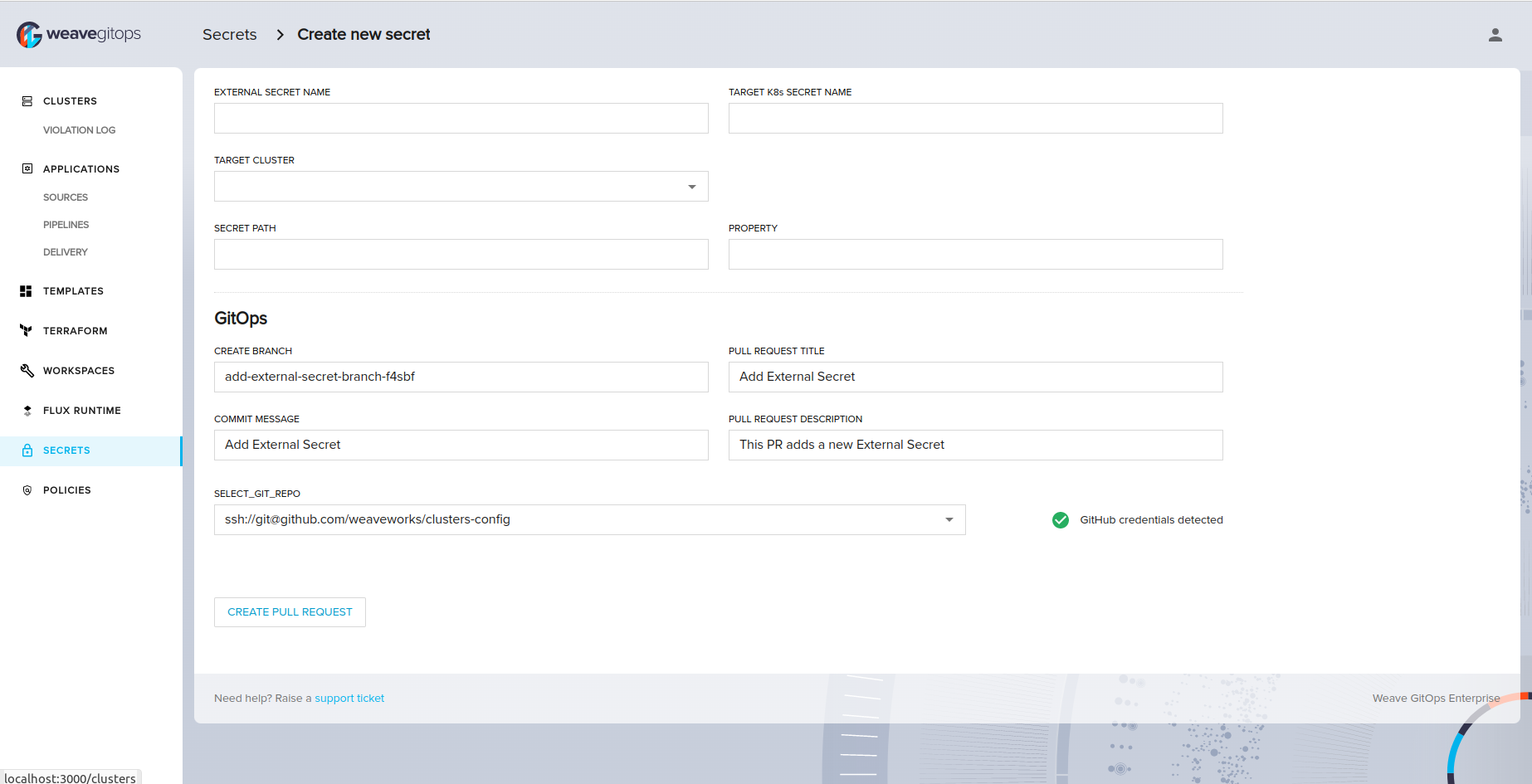
Task: Click the Commit Message field
Action: (x=461, y=446)
